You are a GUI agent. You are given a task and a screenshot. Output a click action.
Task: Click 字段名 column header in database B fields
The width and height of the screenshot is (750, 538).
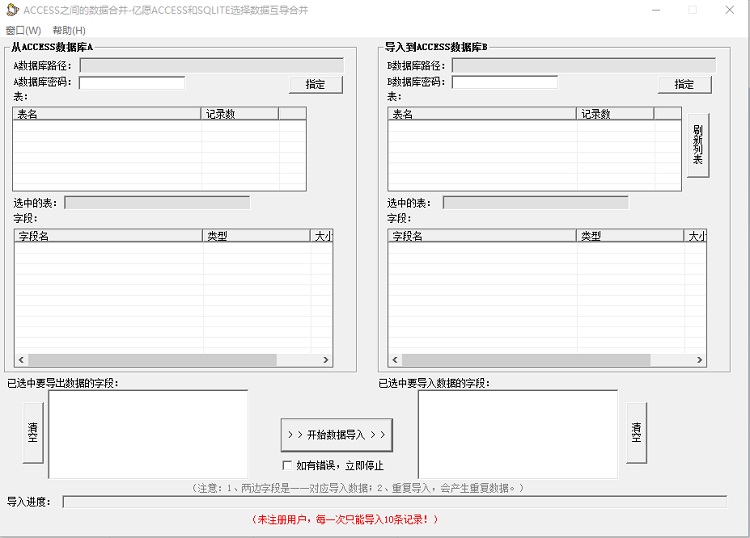click(483, 236)
